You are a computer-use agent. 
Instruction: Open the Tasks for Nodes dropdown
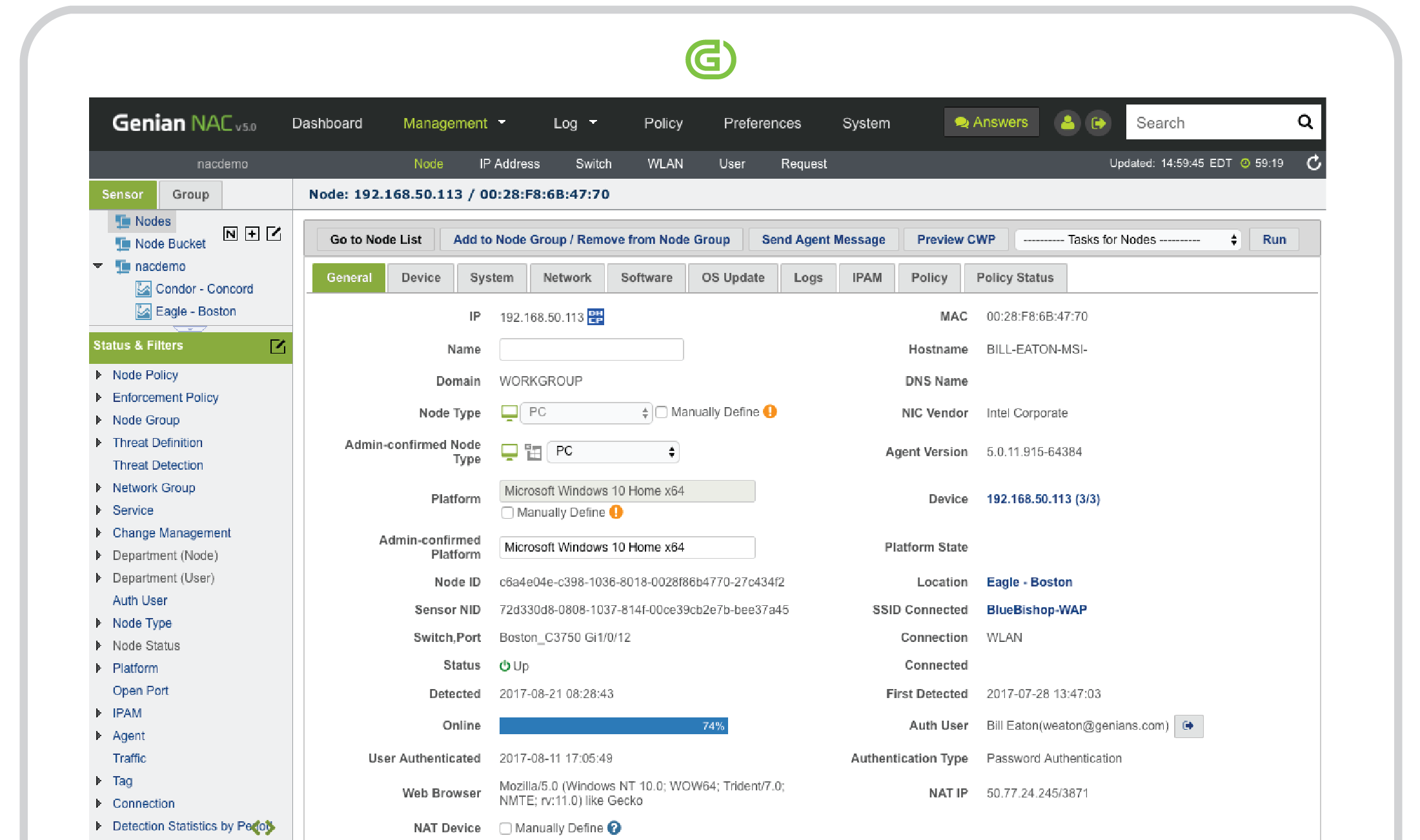(x=1128, y=239)
